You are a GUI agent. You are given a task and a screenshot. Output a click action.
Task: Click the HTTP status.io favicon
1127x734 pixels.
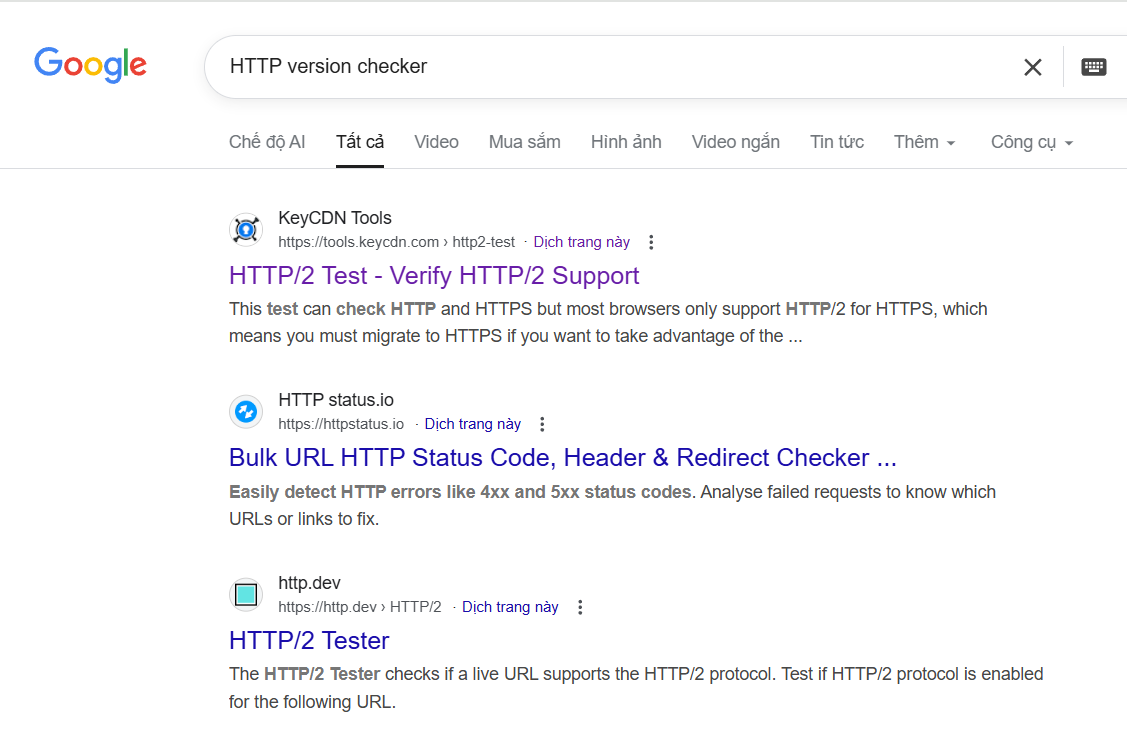pos(246,412)
